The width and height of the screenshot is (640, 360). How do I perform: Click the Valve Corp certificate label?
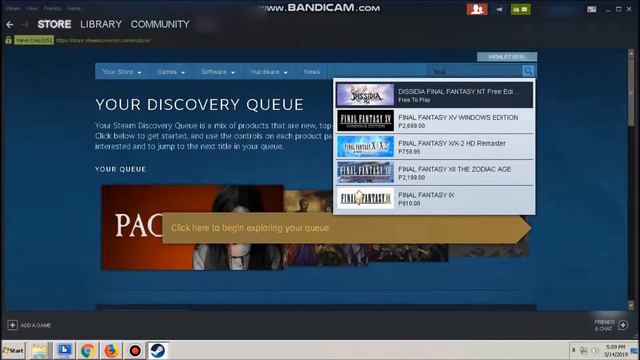pyautogui.click(x=34, y=40)
